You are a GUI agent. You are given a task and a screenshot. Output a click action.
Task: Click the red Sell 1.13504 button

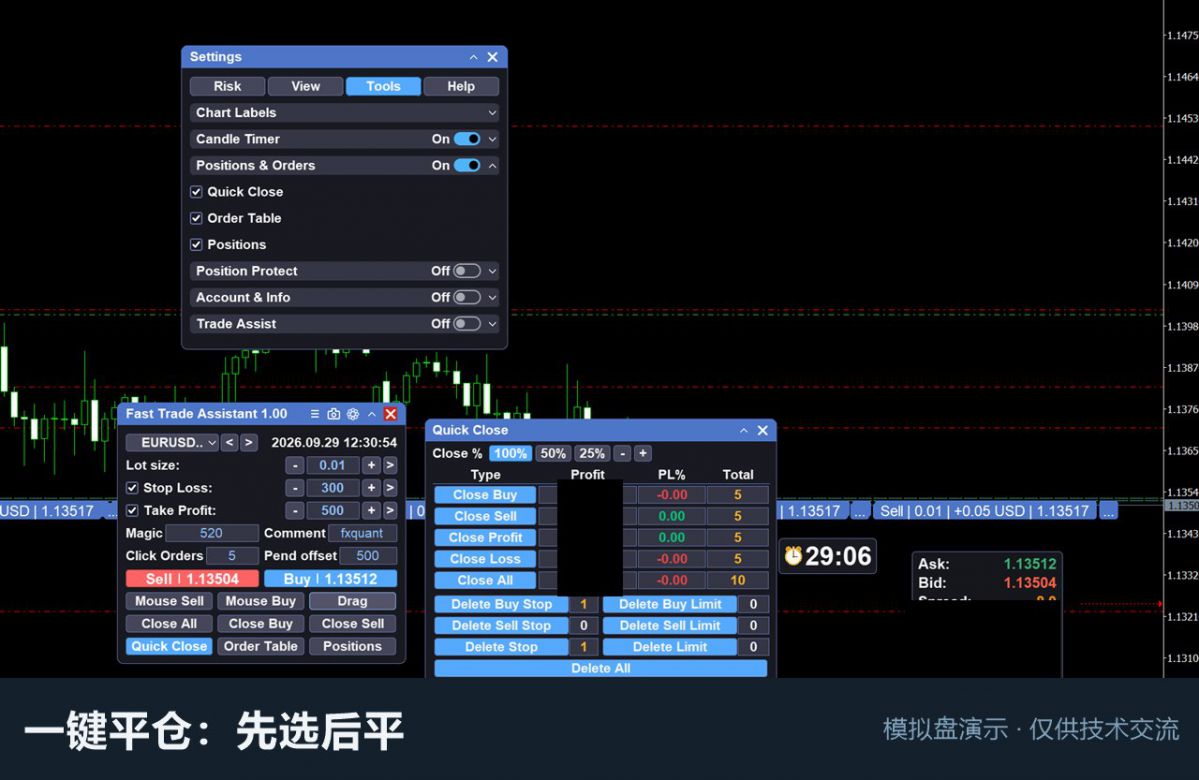(193, 579)
